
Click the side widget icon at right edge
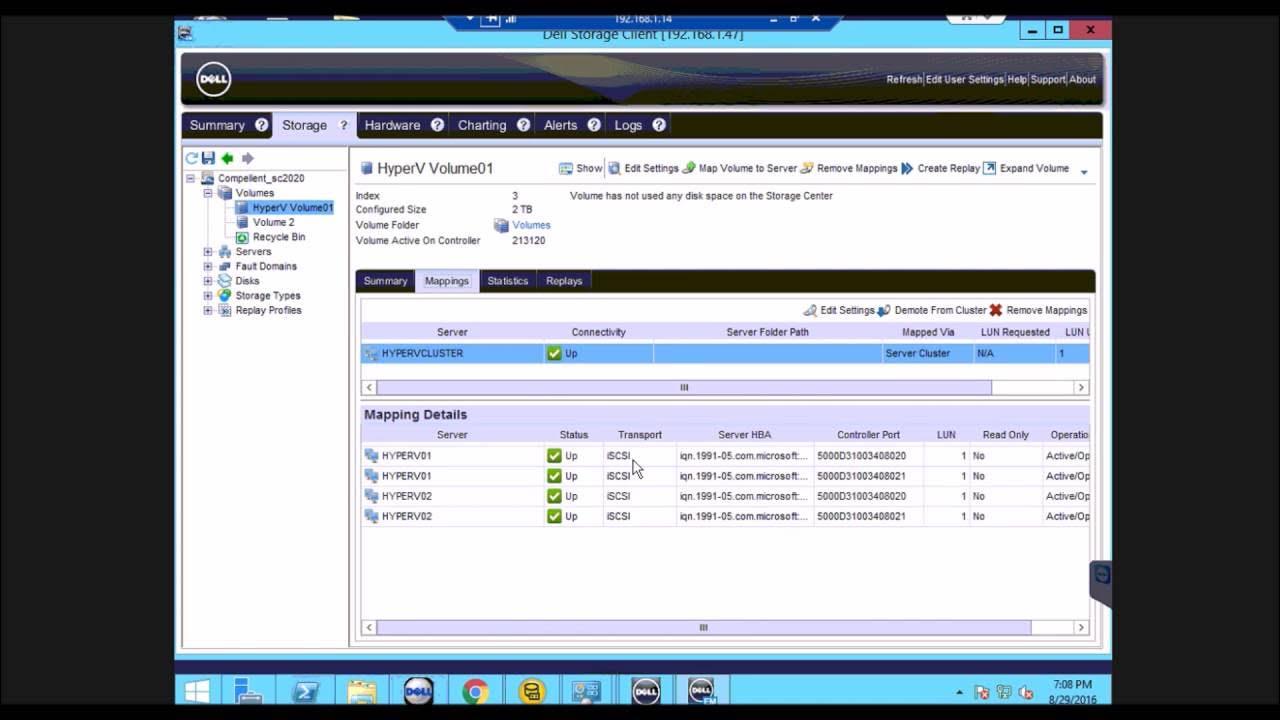1102,575
